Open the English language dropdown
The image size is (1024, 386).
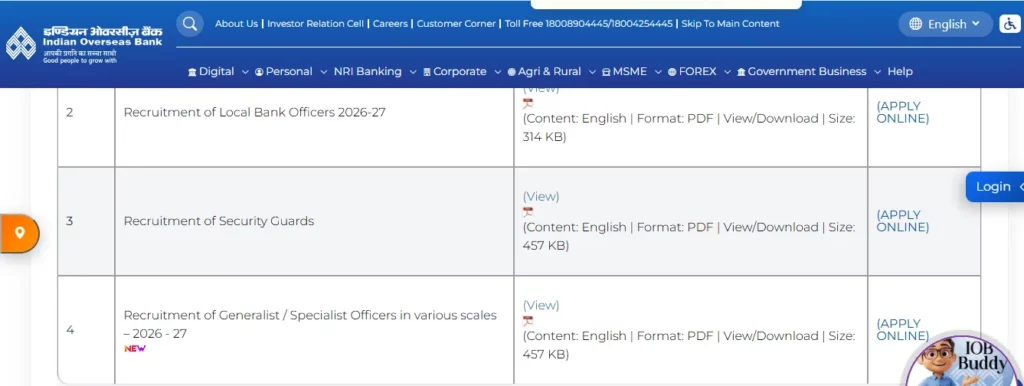coord(946,24)
